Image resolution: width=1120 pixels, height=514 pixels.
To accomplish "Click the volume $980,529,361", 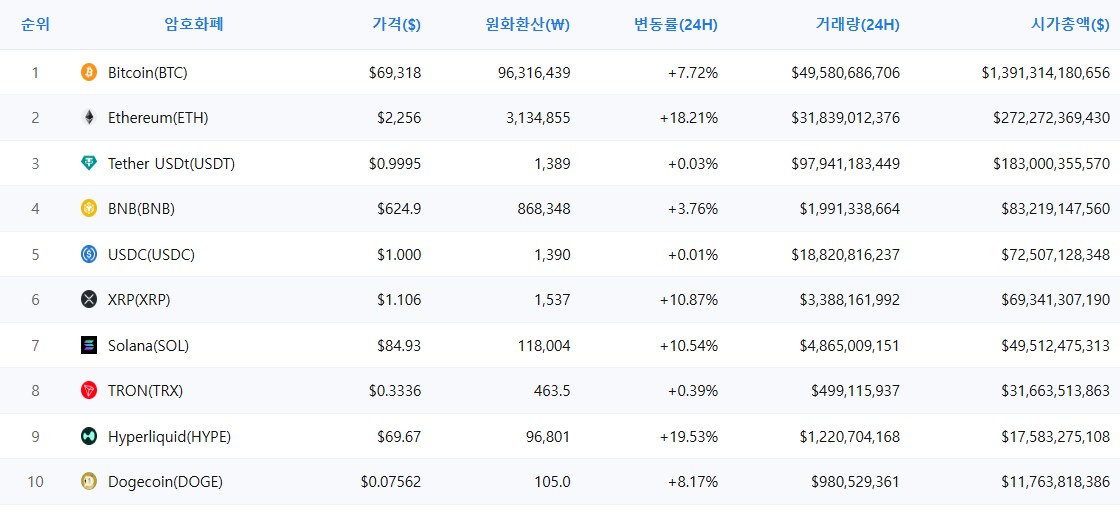I will pos(856,482).
